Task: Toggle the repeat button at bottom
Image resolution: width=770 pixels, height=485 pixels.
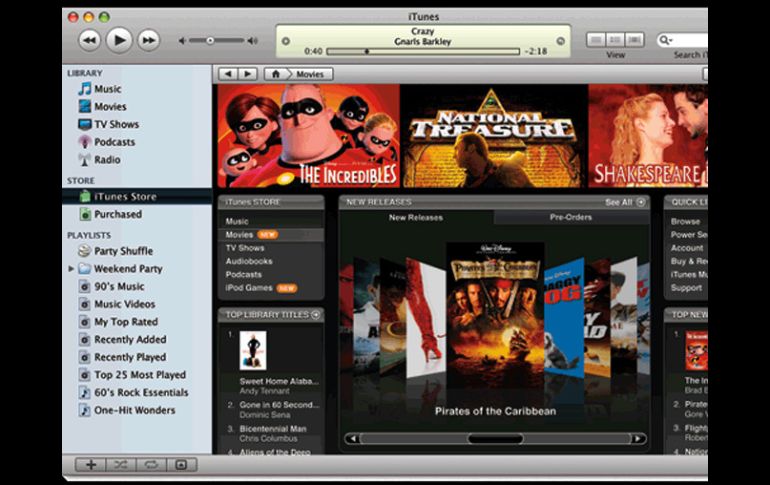Action: (x=151, y=465)
